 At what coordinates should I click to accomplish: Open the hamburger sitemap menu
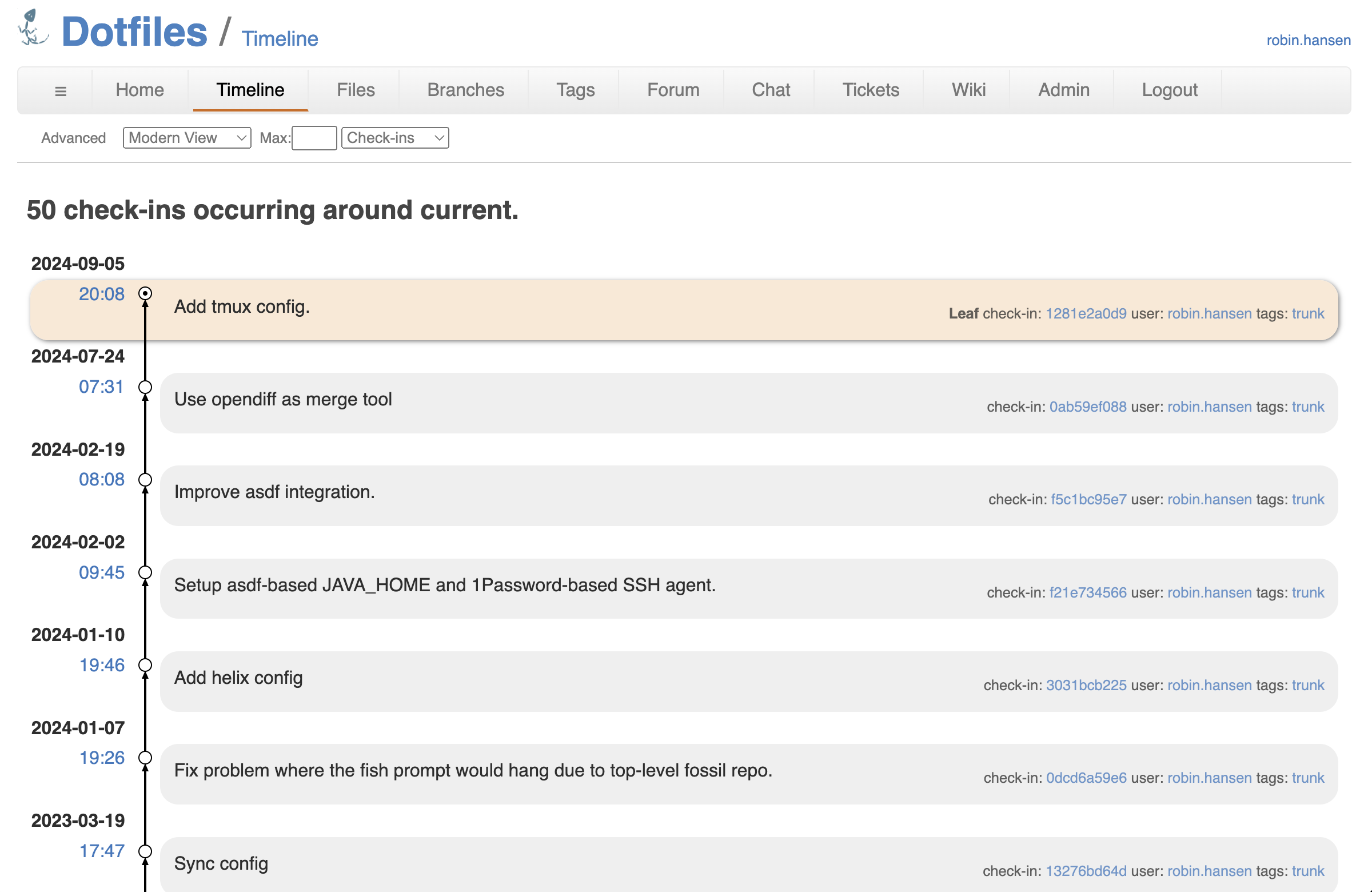pyautogui.click(x=60, y=90)
